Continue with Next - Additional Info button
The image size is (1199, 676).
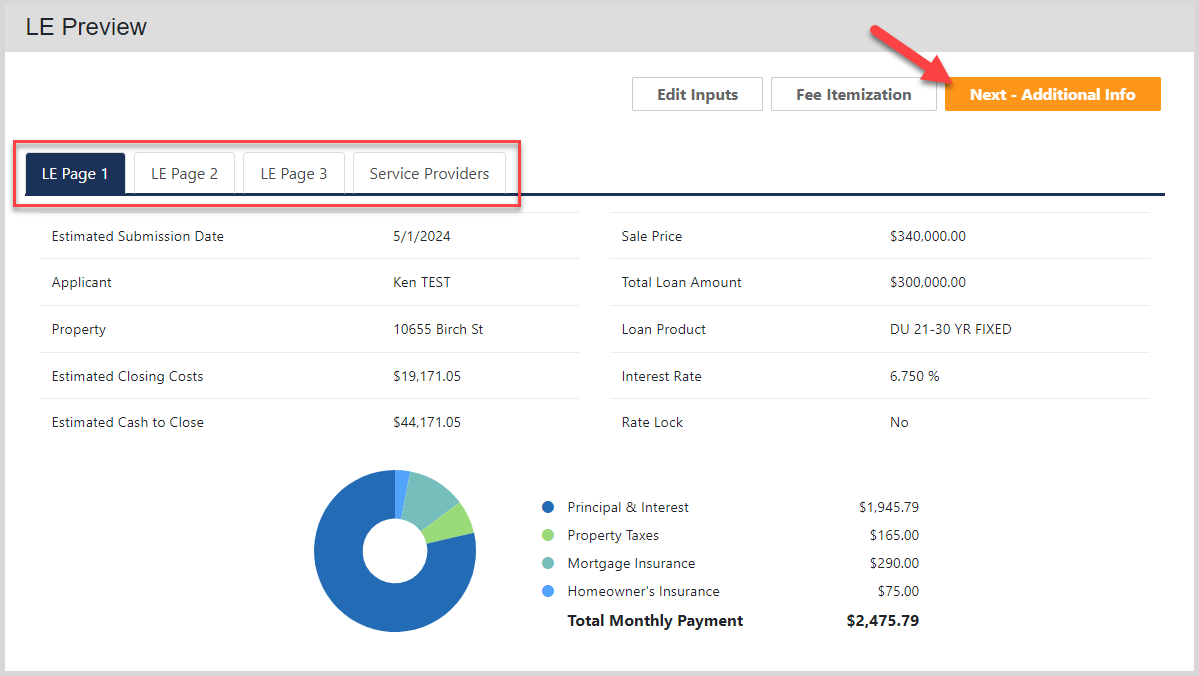(1052, 94)
